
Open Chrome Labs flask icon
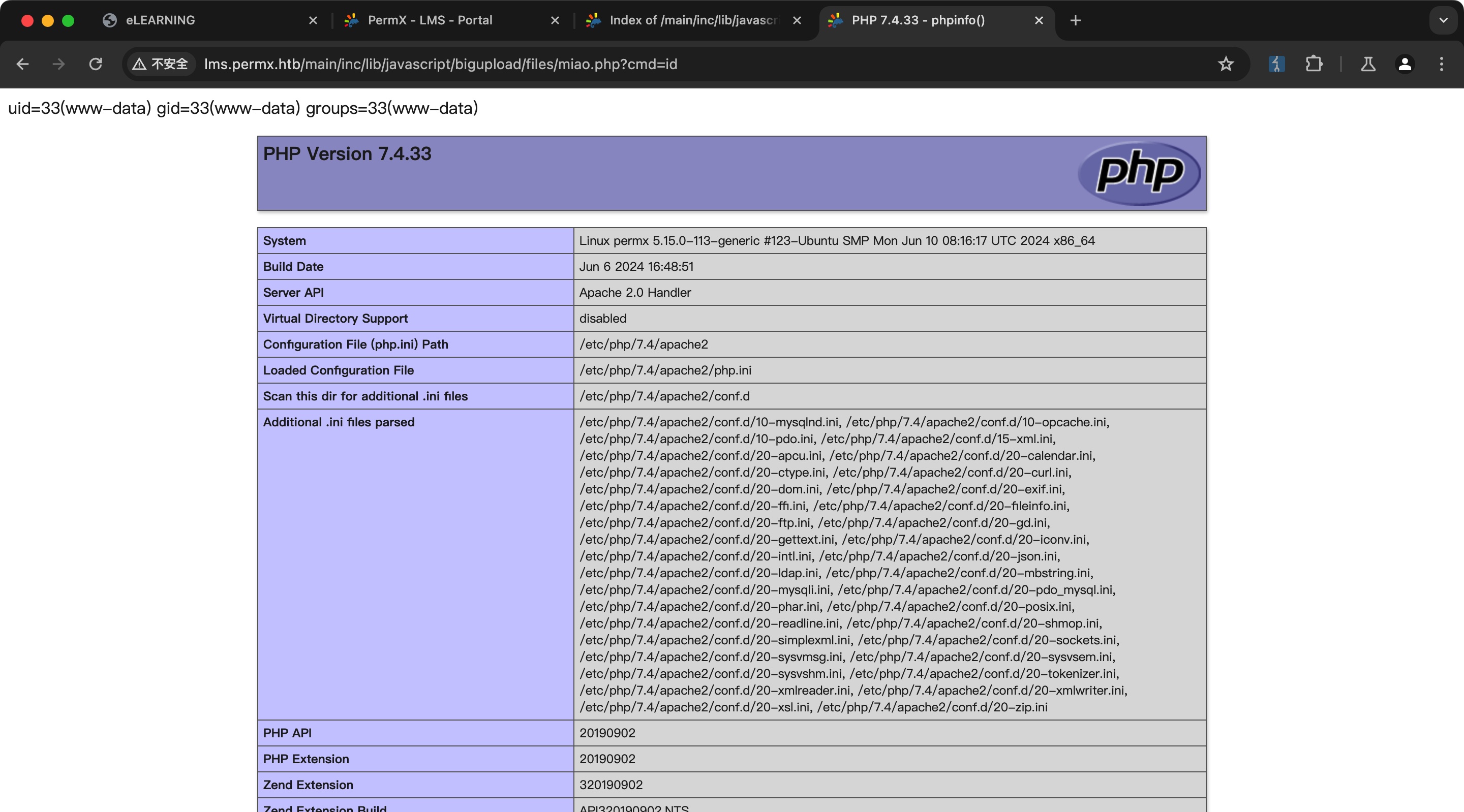[1368, 64]
